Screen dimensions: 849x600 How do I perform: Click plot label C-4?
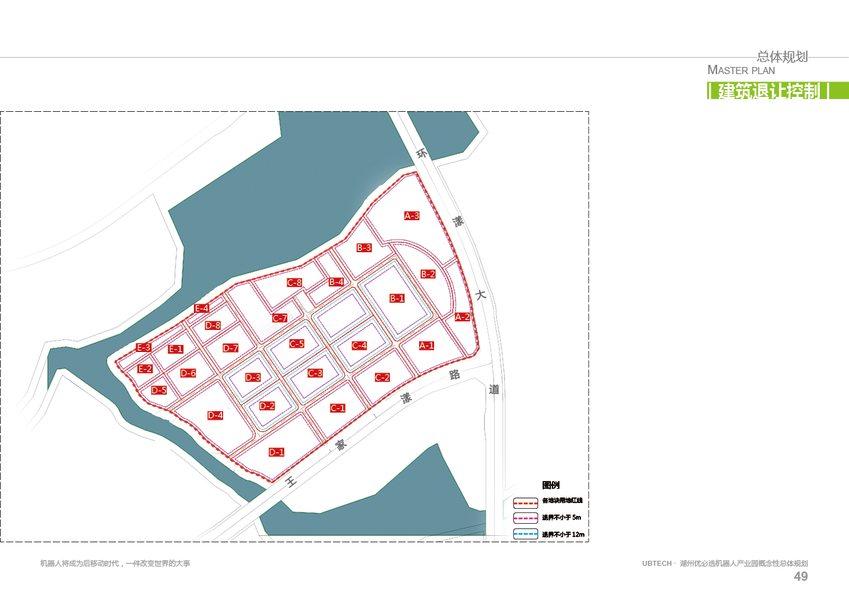359,345
